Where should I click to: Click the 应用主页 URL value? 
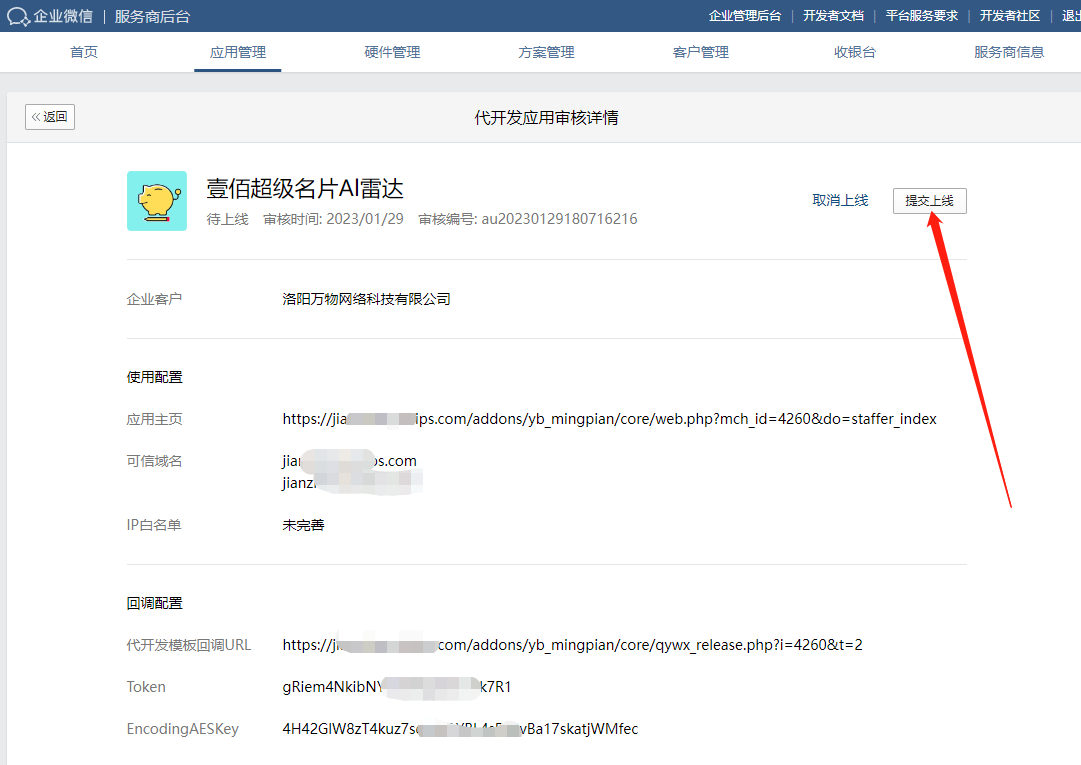pos(609,419)
